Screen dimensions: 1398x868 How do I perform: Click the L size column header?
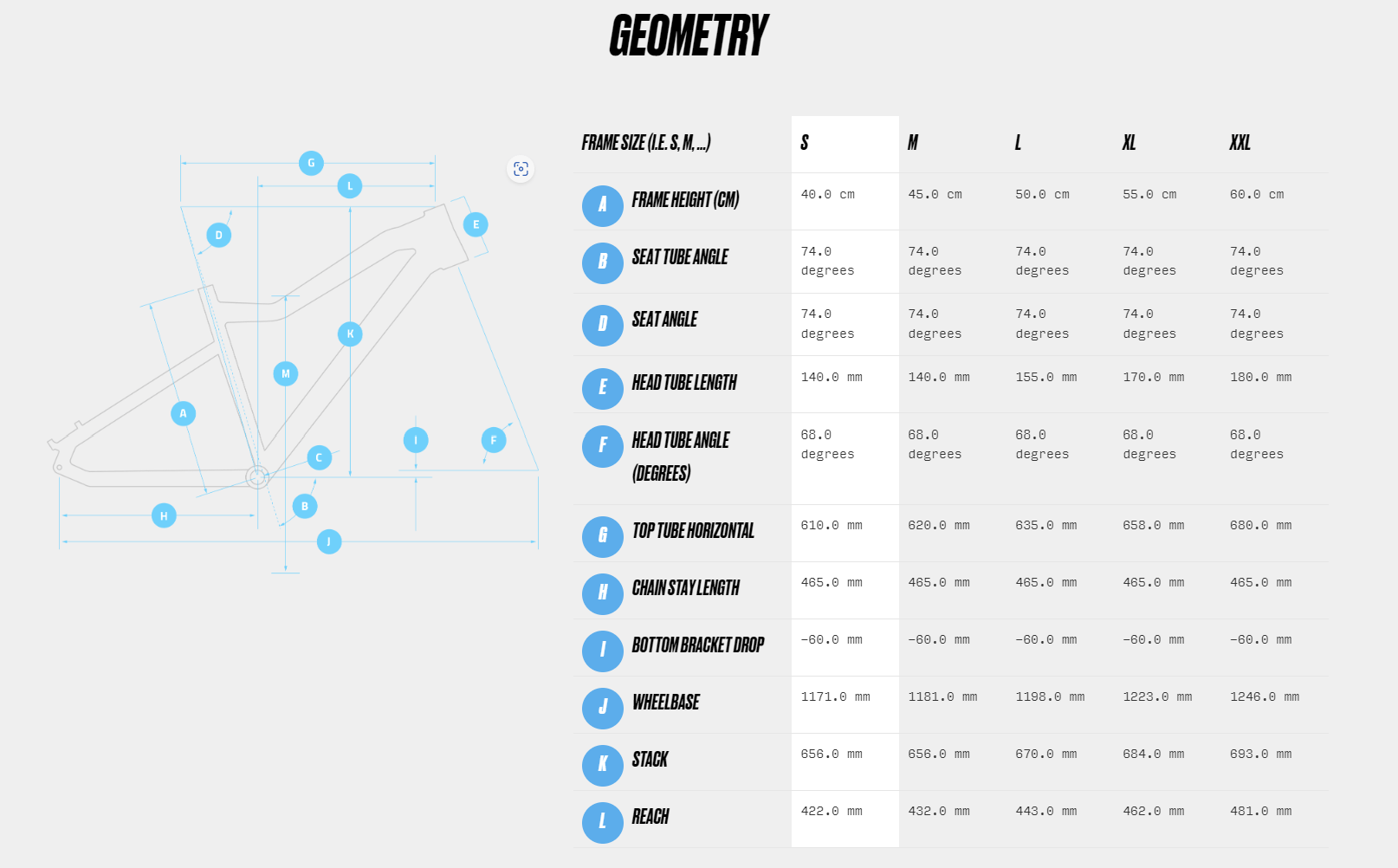click(x=1019, y=143)
